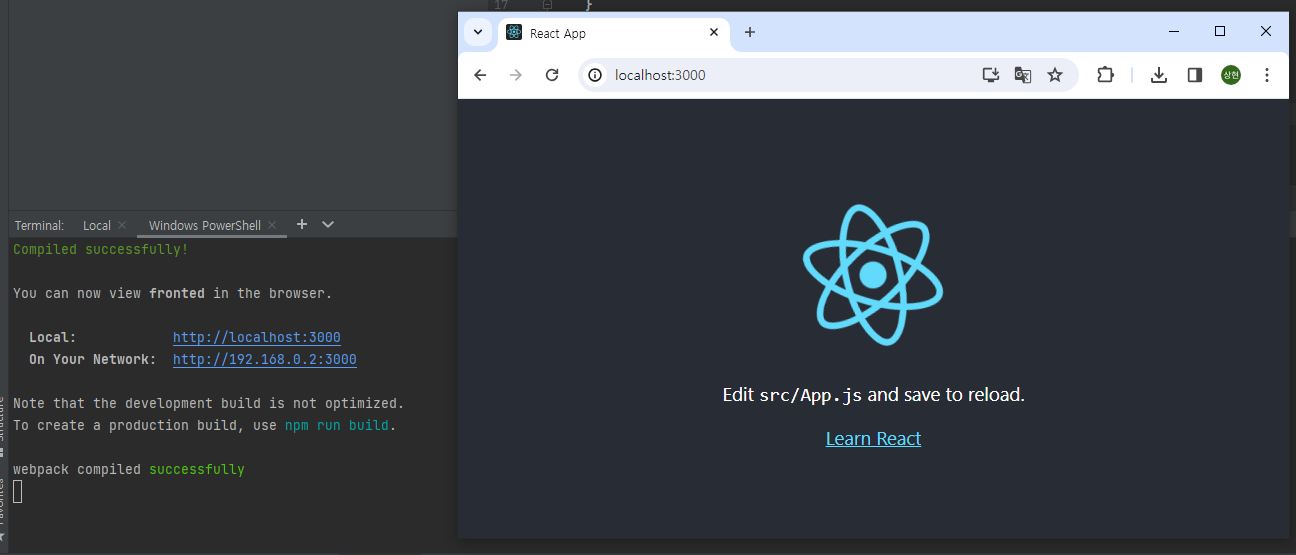Open the Chrome extensions puzzle icon
This screenshot has width=1296, height=555.
click(x=1105, y=75)
